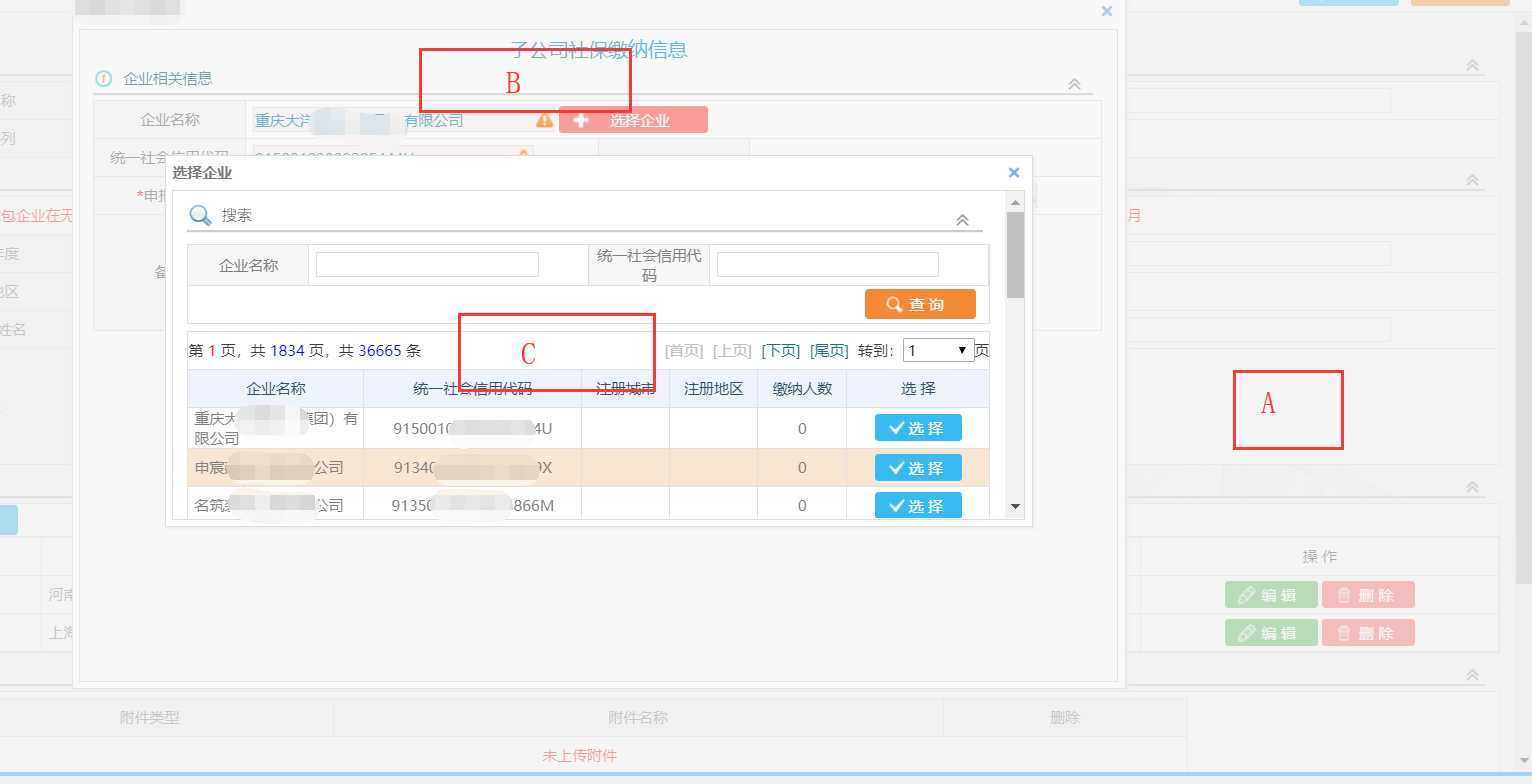Click the 未上传附件 text in background page

point(580,755)
